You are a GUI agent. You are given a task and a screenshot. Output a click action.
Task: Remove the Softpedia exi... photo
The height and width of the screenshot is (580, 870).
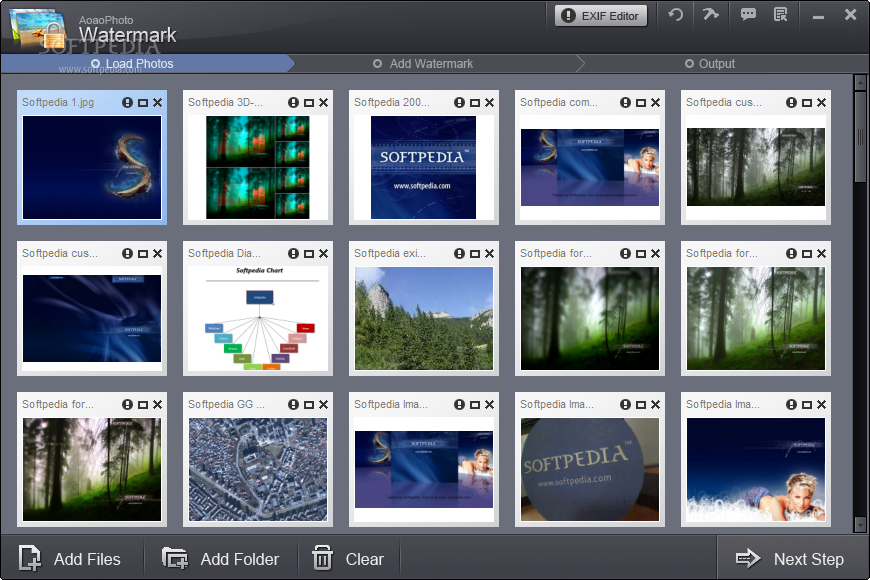[x=489, y=254]
